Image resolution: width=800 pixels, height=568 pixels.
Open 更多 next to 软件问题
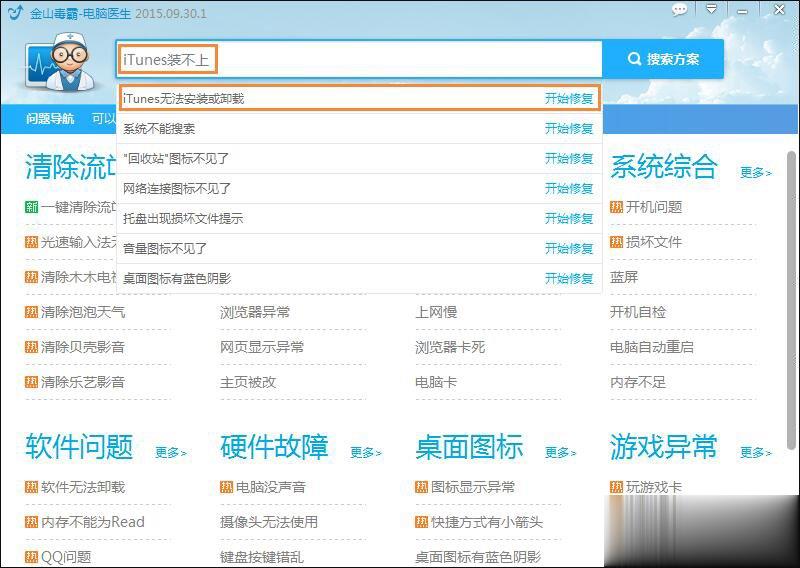tap(170, 452)
